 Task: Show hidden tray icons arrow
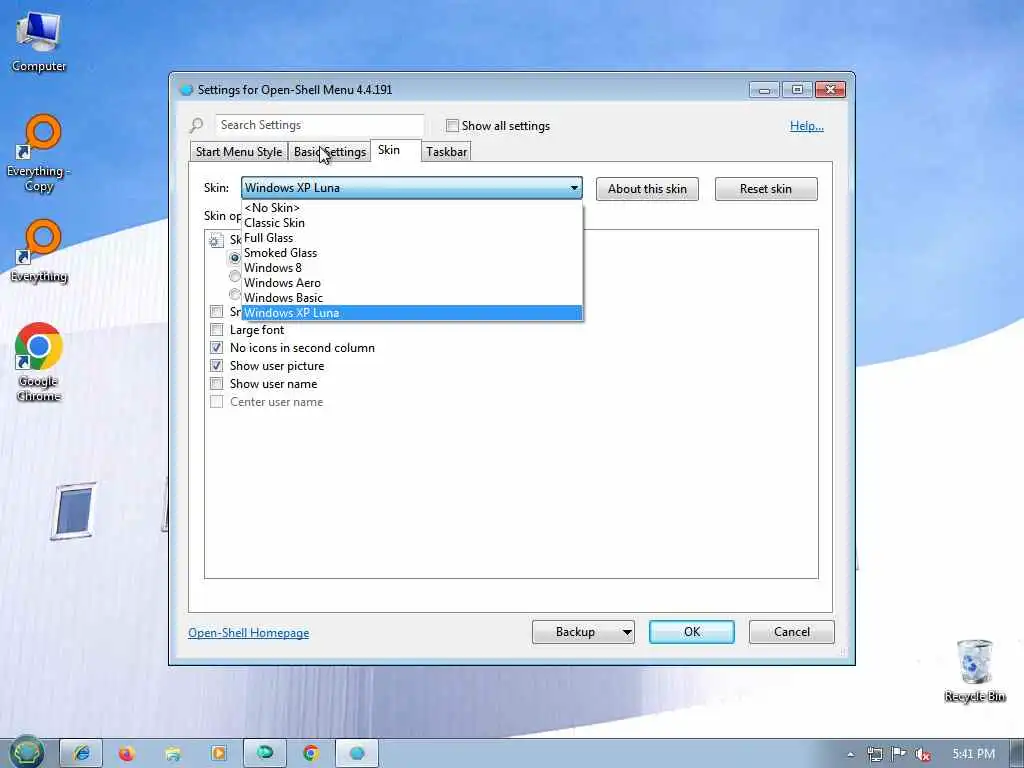click(x=851, y=754)
